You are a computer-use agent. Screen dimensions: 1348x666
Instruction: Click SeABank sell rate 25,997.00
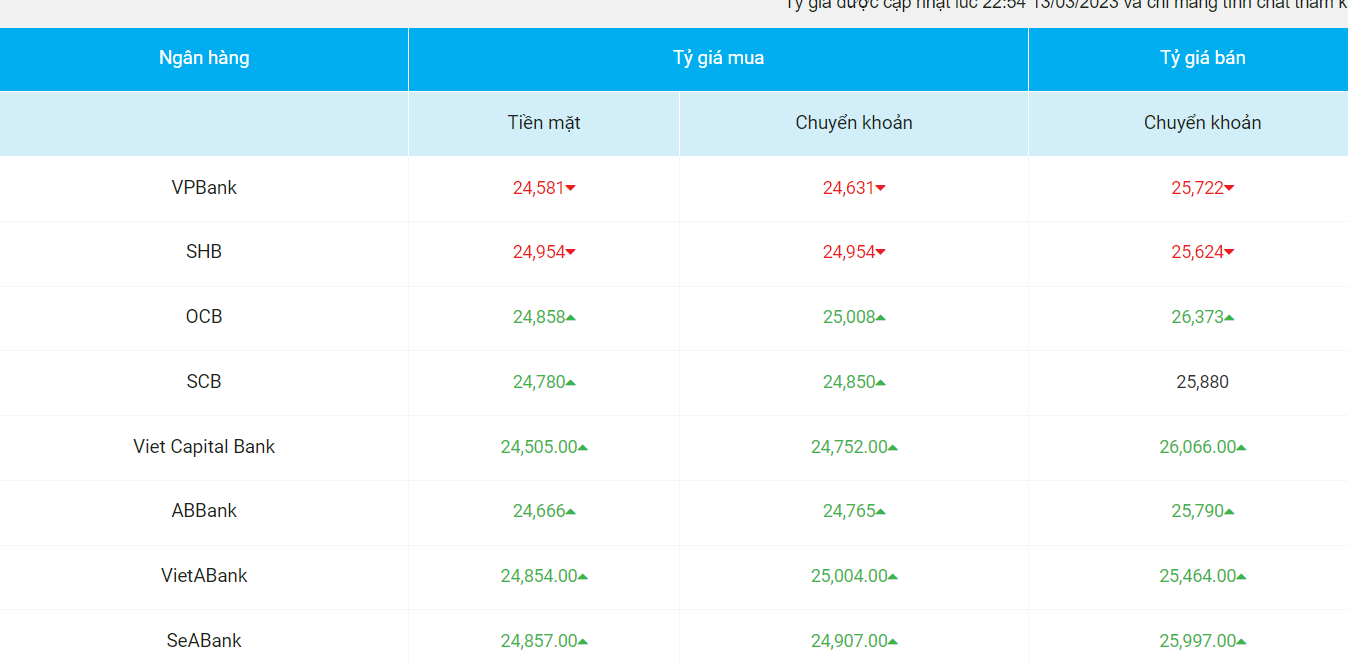tap(1198, 641)
